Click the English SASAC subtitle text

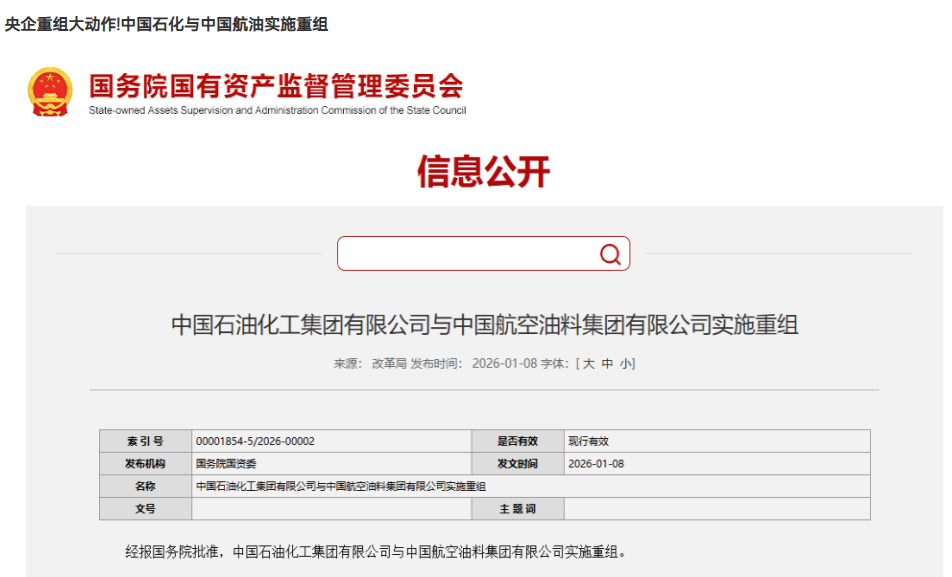(276, 111)
